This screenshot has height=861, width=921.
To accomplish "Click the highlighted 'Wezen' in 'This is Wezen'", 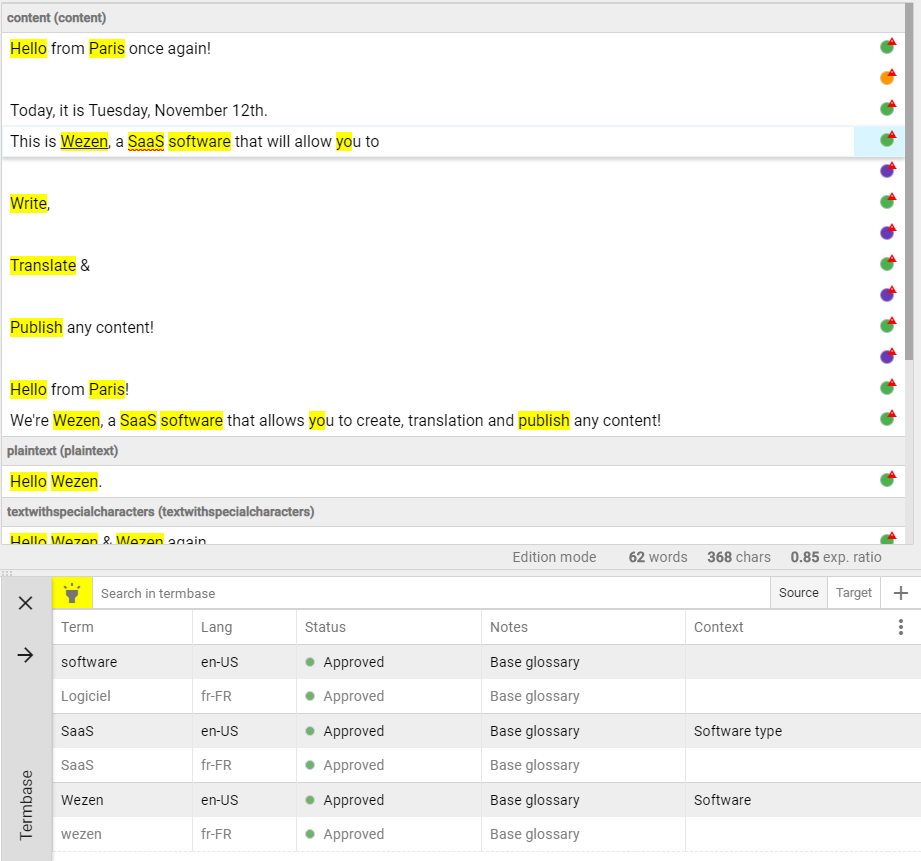I will 84,142.
